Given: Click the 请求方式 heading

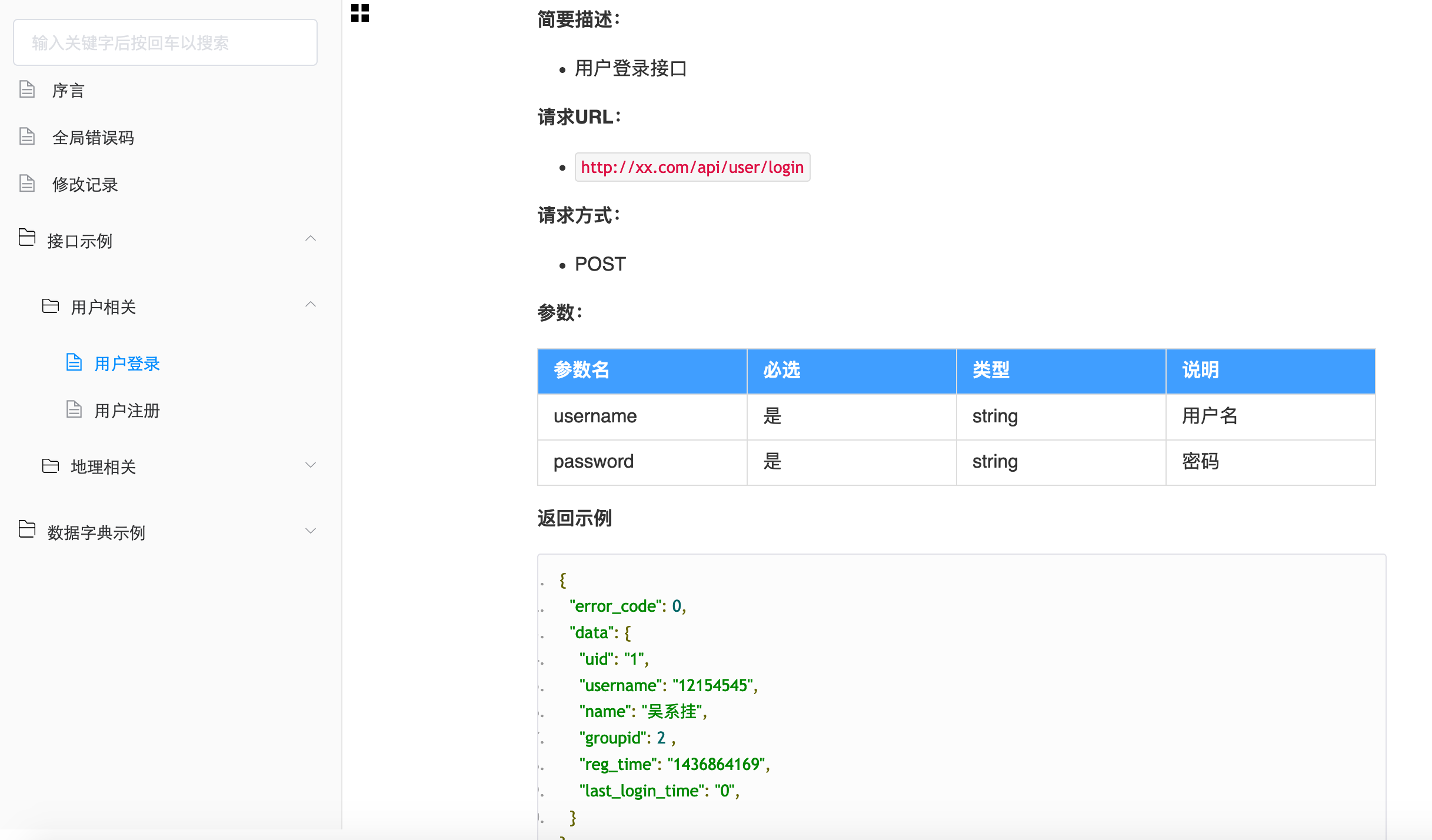Looking at the screenshot, I should pos(578,215).
